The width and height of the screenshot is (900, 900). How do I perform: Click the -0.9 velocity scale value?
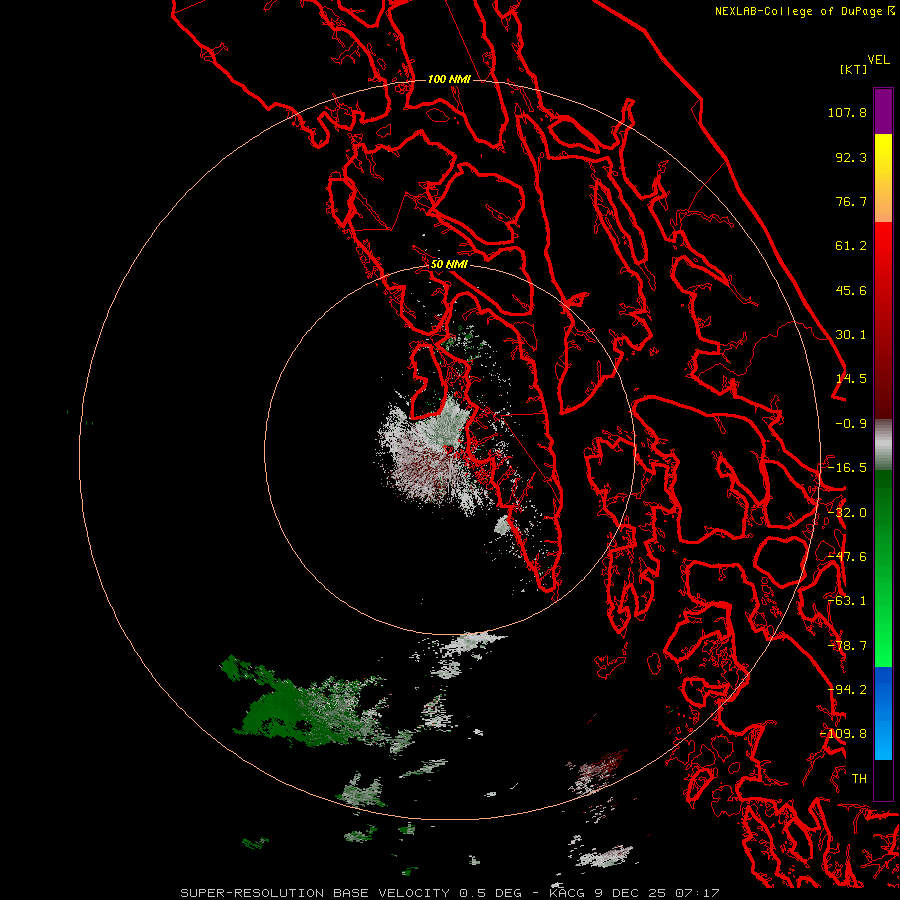[x=851, y=424]
